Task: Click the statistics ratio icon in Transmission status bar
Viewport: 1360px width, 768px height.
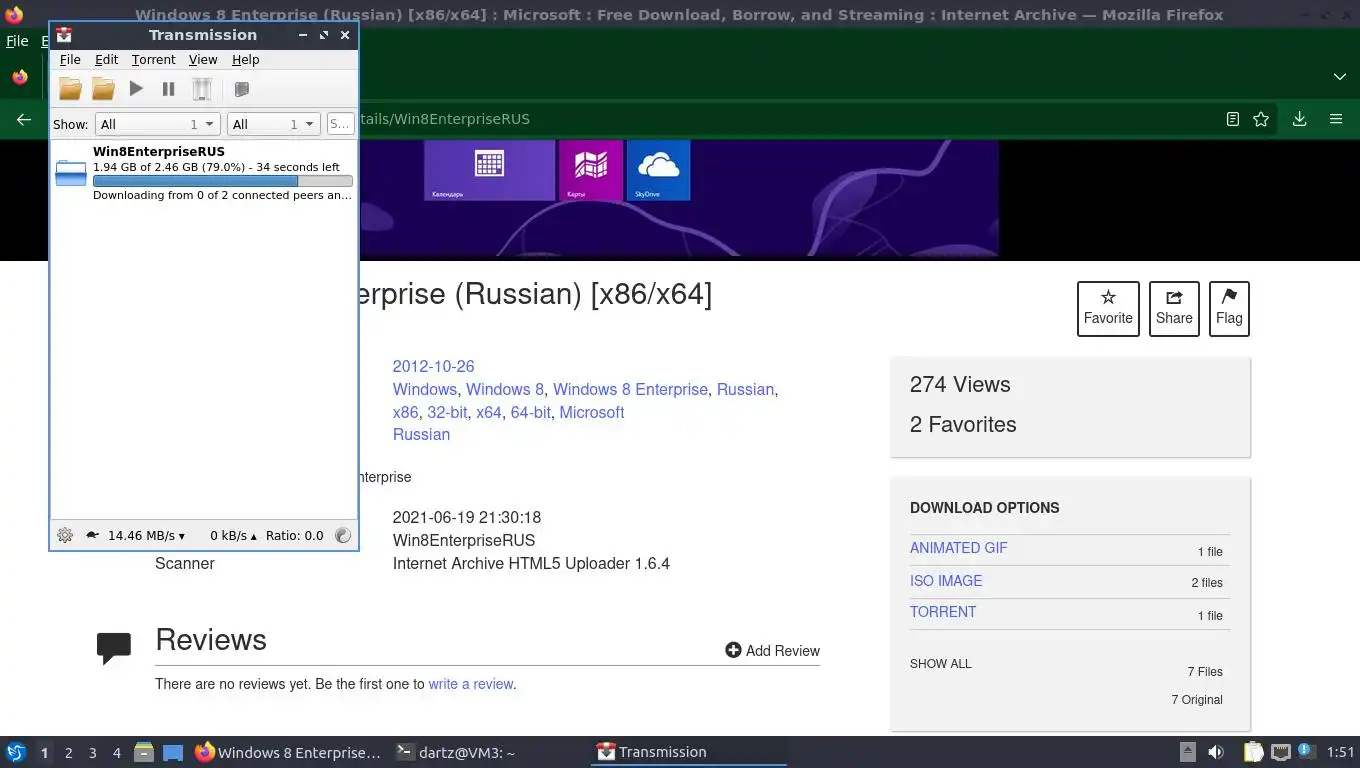Action: click(x=343, y=535)
